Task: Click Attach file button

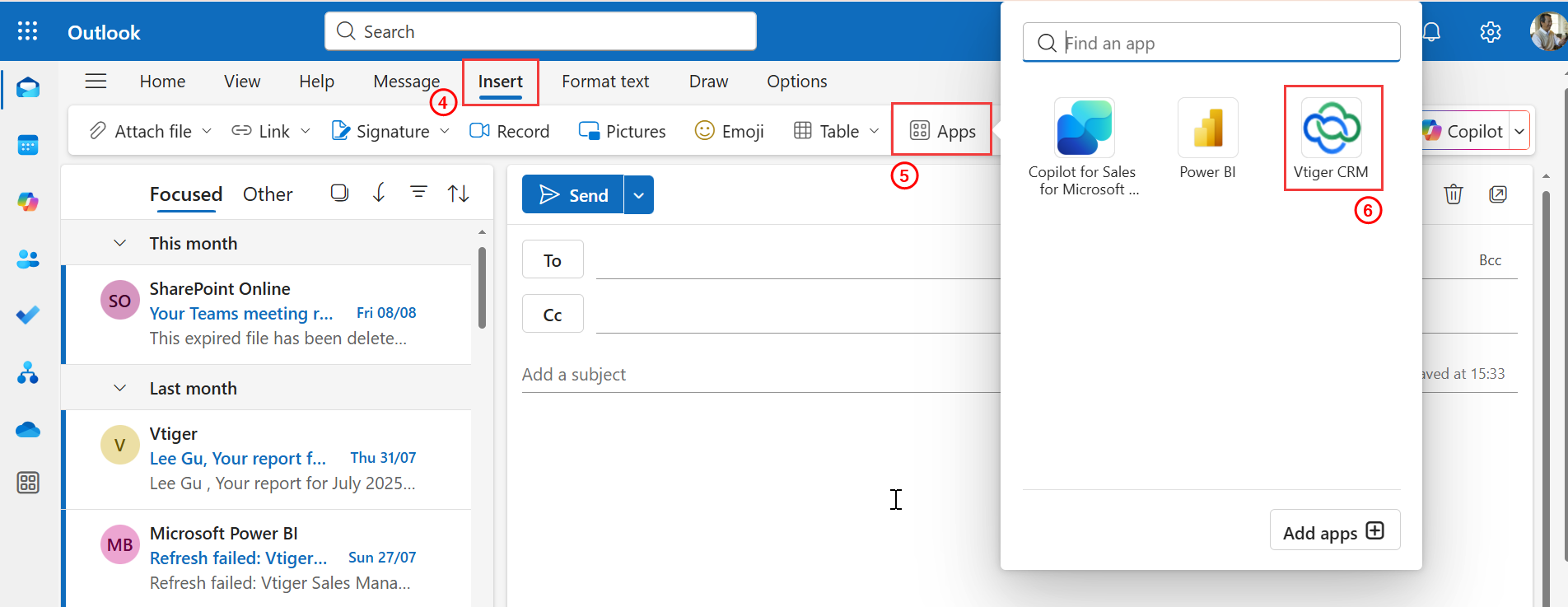Action: (x=140, y=131)
